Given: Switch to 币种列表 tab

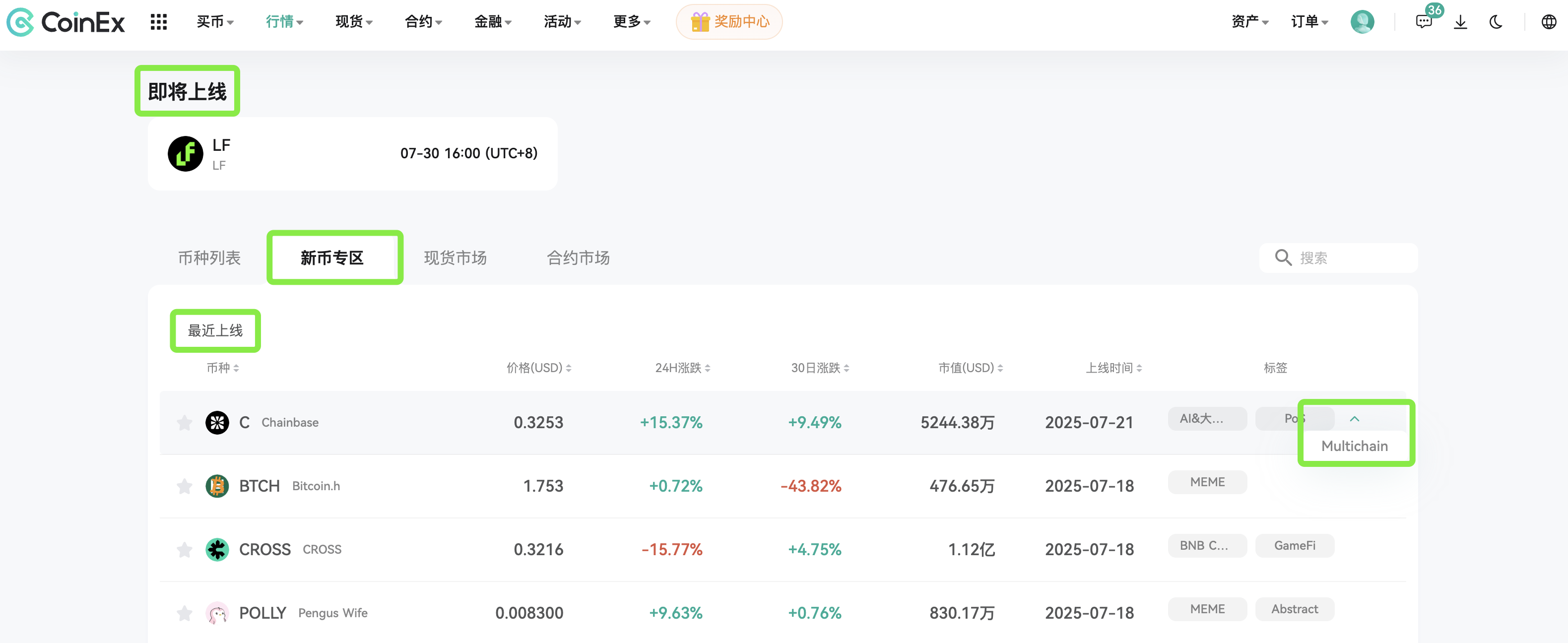Looking at the screenshot, I should 209,257.
